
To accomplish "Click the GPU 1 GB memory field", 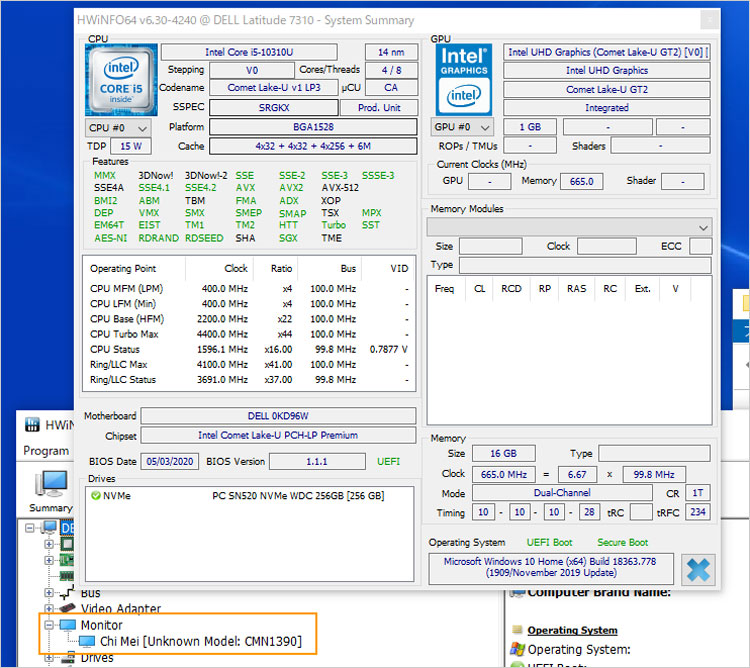I will 530,127.
